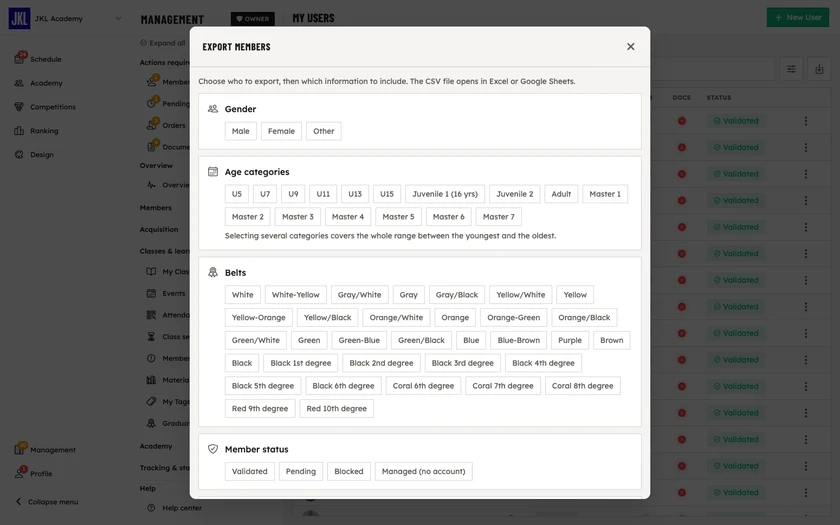Image resolution: width=840 pixels, height=525 pixels.
Task: Select Blocked member status
Action: pyautogui.click(x=349, y=471)
